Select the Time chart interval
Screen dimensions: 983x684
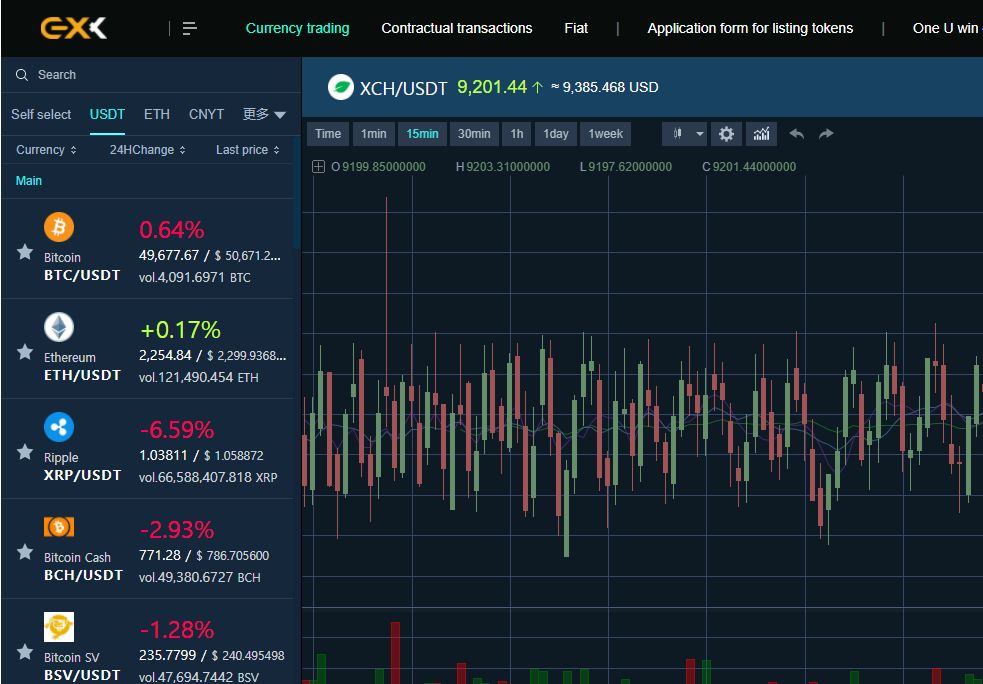tap(328, 134)
